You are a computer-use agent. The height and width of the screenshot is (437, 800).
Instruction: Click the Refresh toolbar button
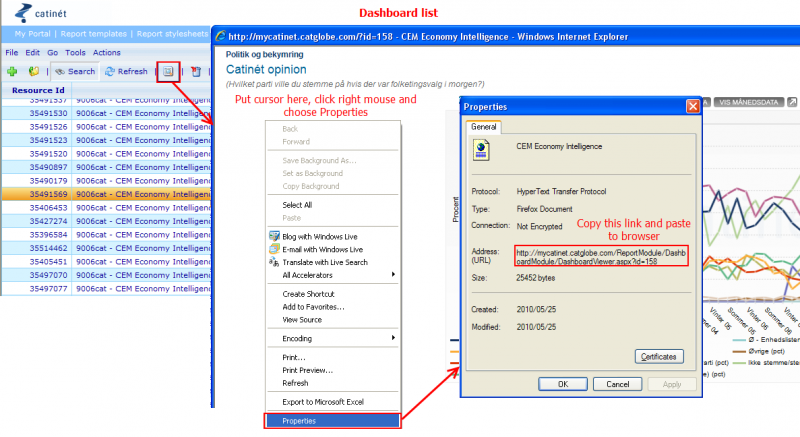pos(126,71)
